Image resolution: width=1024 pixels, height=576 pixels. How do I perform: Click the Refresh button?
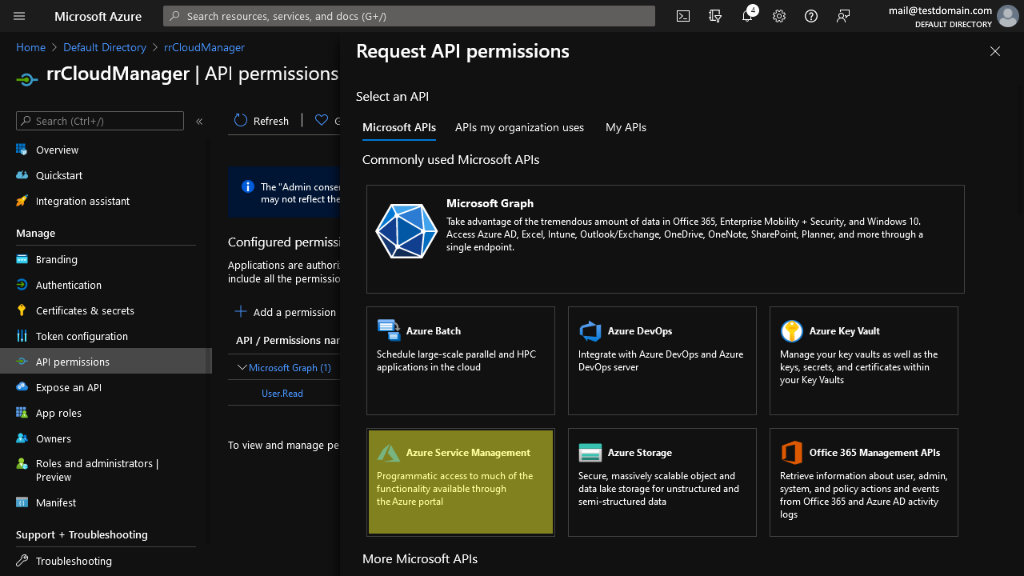click(x=261, y=121)
